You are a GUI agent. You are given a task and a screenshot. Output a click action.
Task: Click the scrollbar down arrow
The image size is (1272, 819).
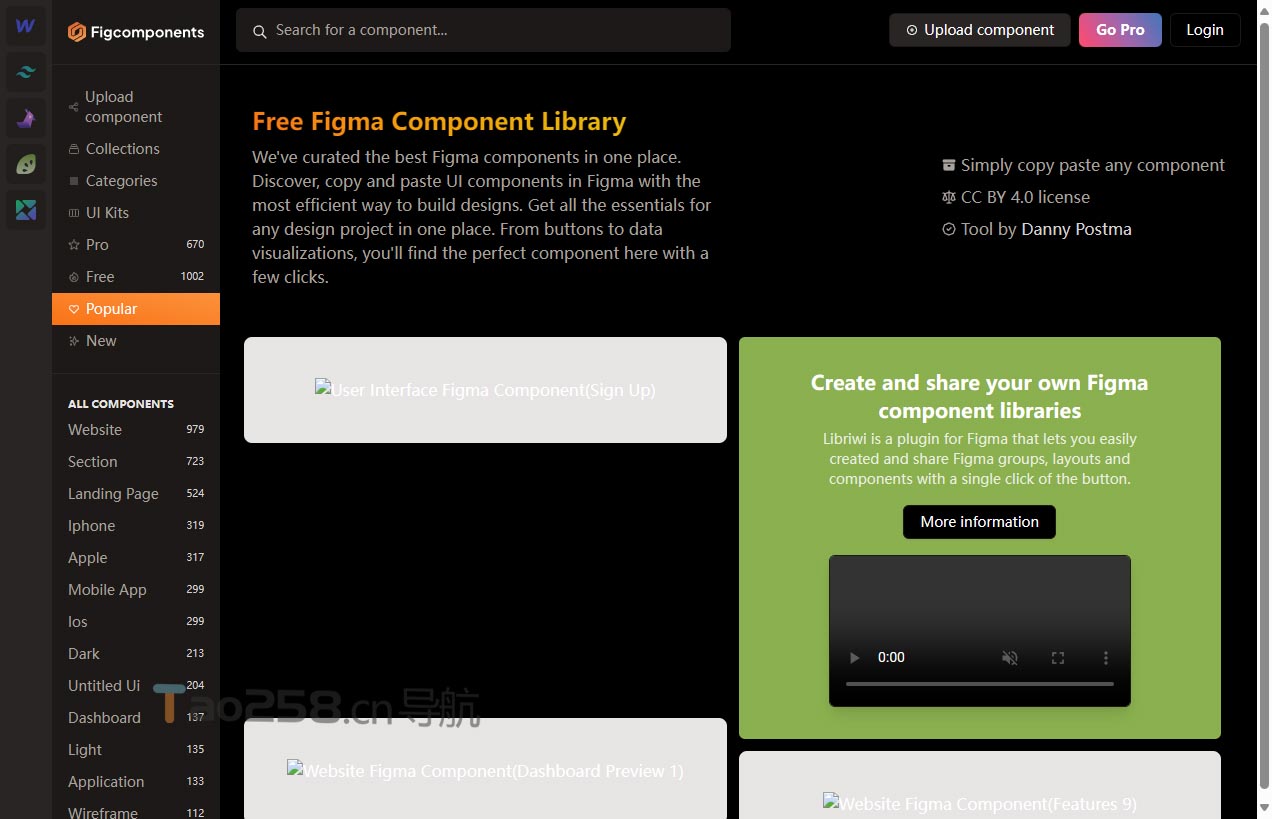click(x=1264, y=808)
